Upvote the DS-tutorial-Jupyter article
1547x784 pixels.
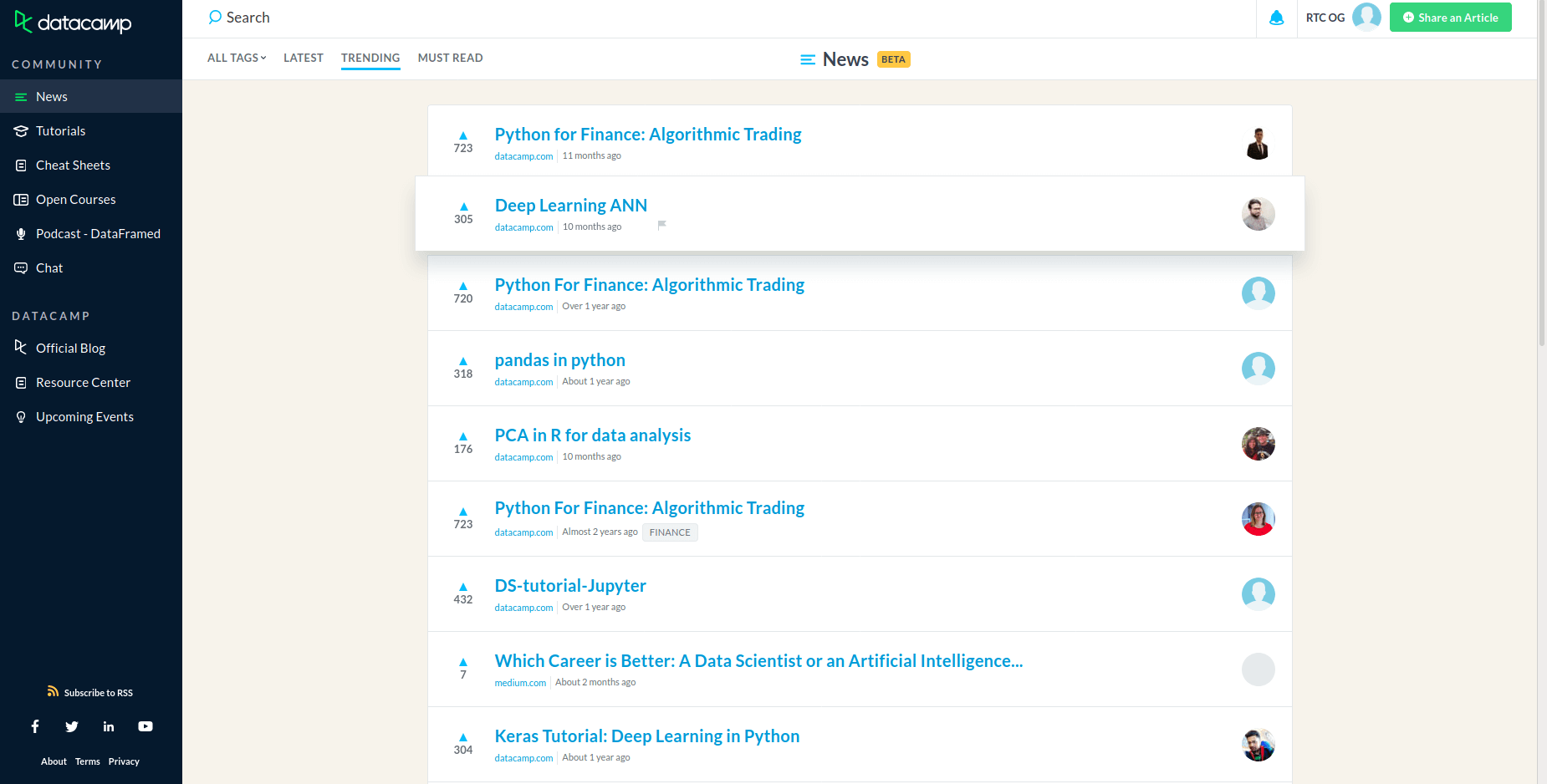[x=463, y=587]
